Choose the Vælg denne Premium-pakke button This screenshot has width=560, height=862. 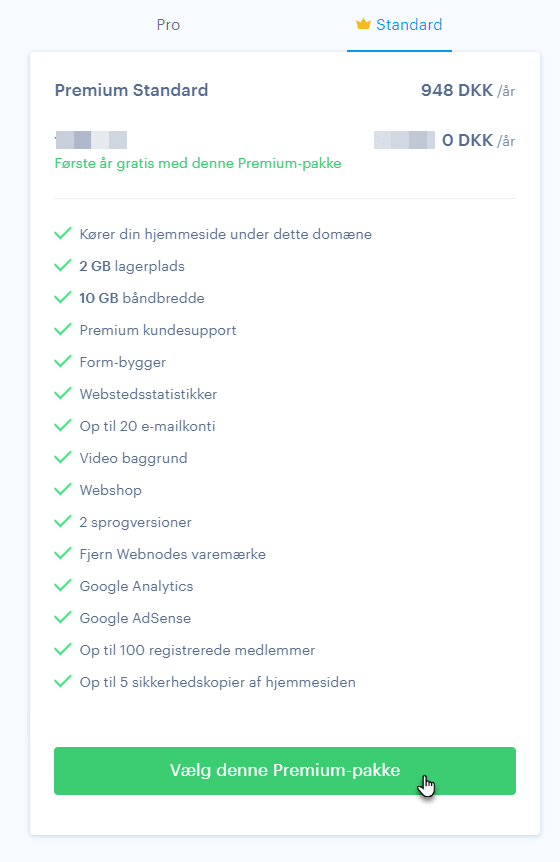point(285,770)
